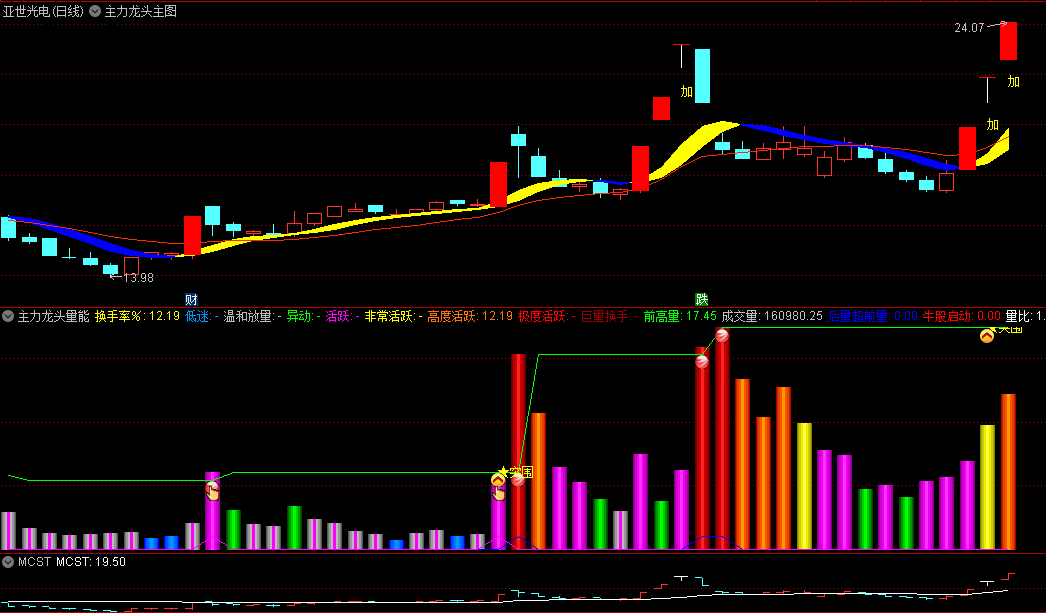
Task: Click the MCST: 19.50 value label
Action: pyautogui.click(x=91, y=562)
